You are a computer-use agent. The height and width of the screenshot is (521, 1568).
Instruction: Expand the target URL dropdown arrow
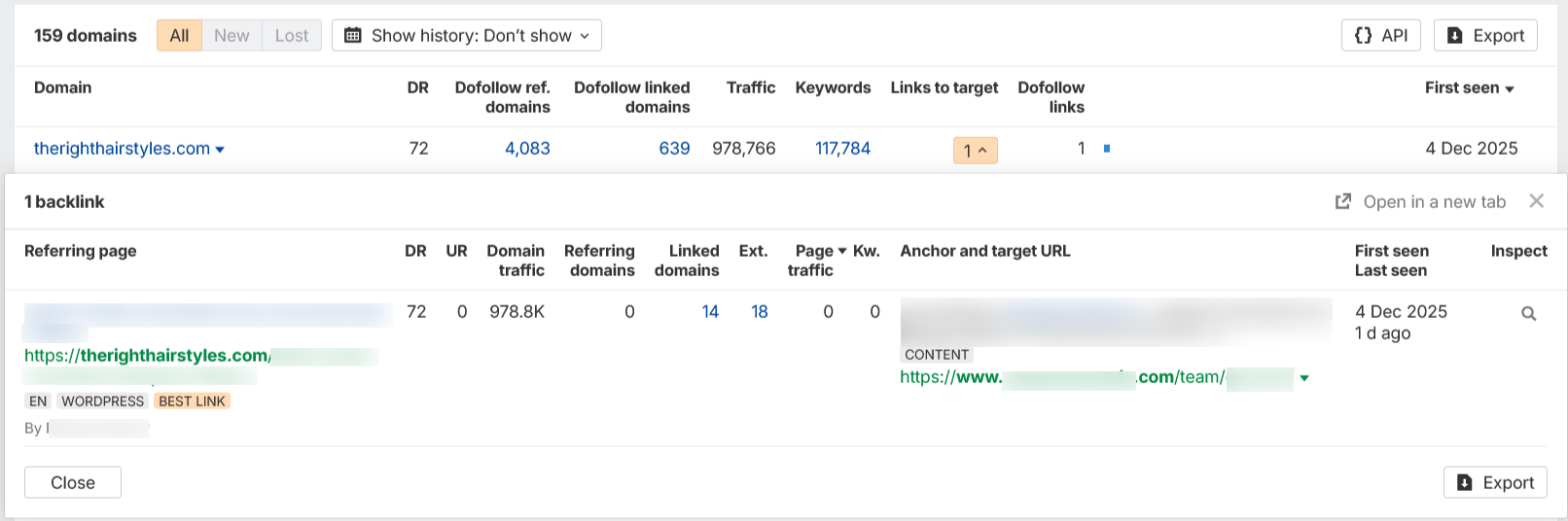(1304, 378)
